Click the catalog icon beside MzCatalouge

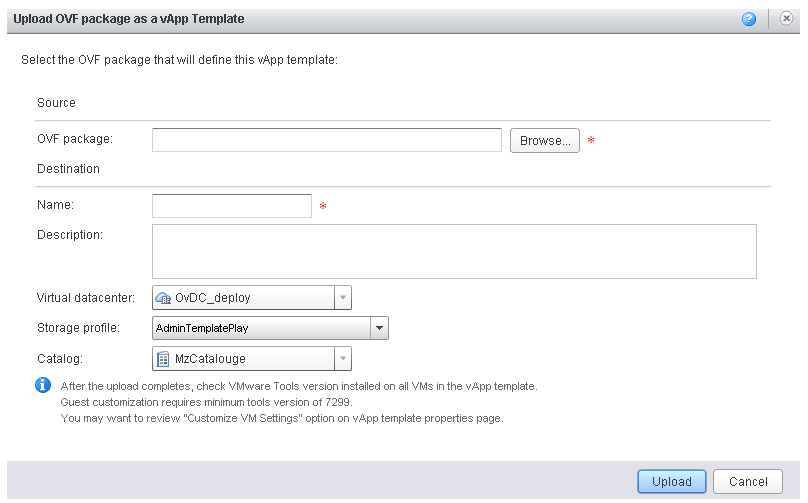(x=163, y=359)
